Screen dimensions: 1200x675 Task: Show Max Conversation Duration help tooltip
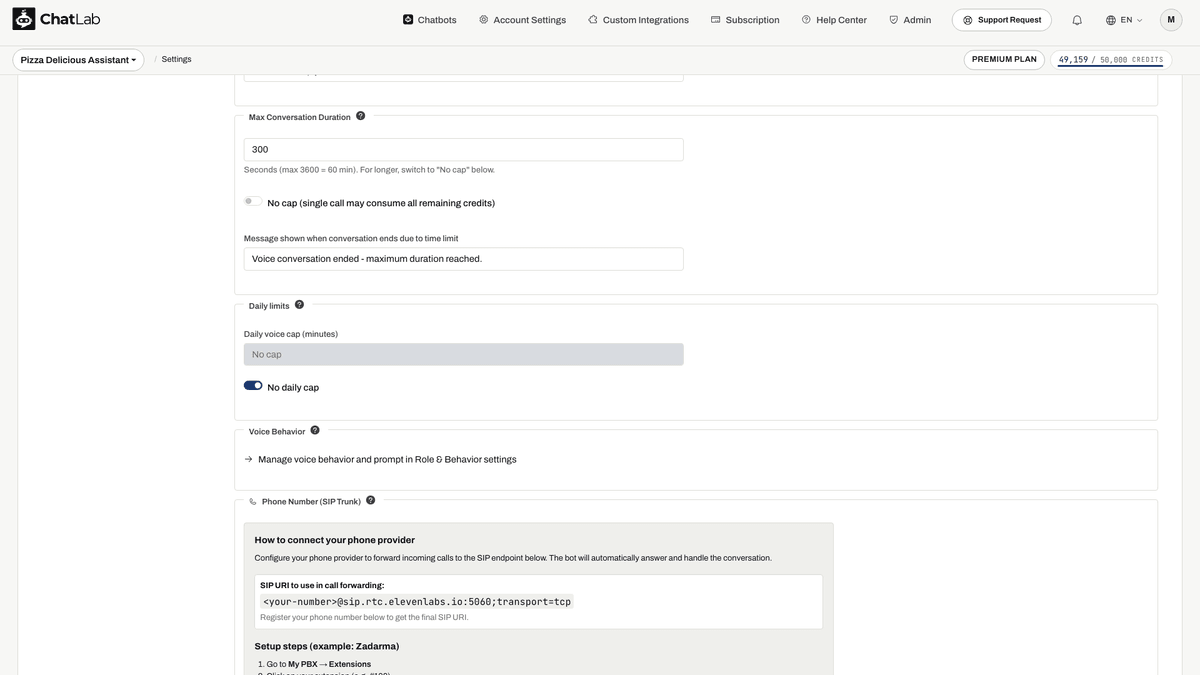361,116
